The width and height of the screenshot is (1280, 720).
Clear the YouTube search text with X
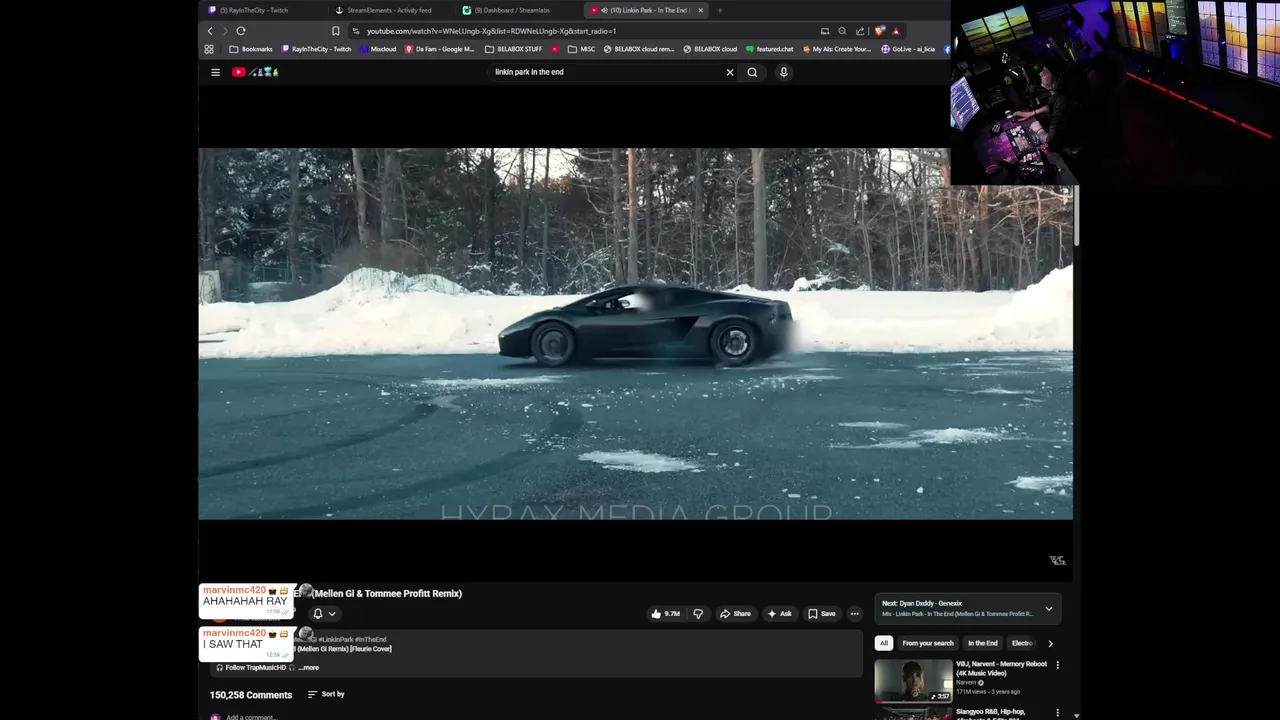click(x=730, y=72)
